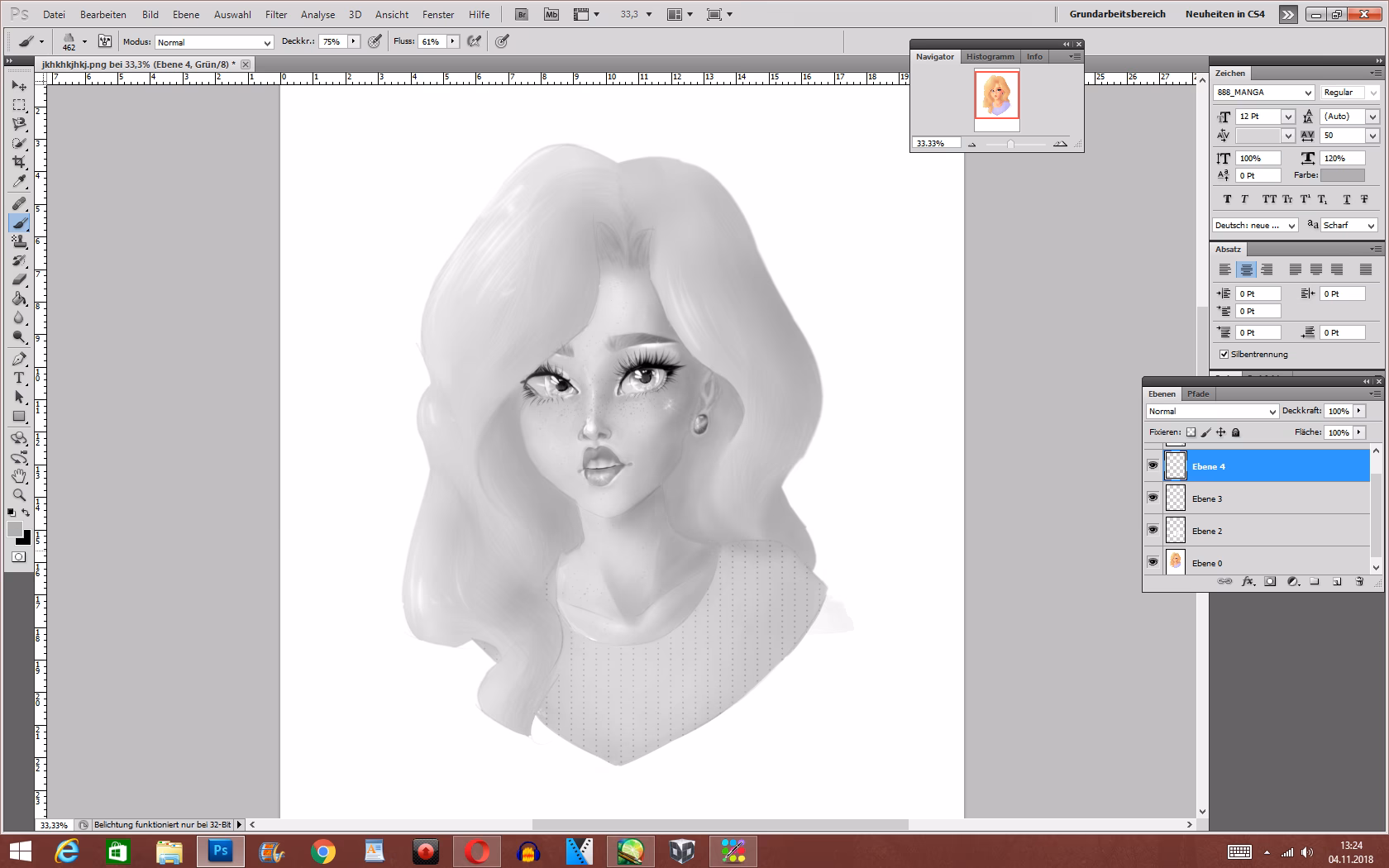The height and width of the screenshot is (868, 1389).
Task: Open the layer blend mode Normal dropdown
Action: 1212,412
